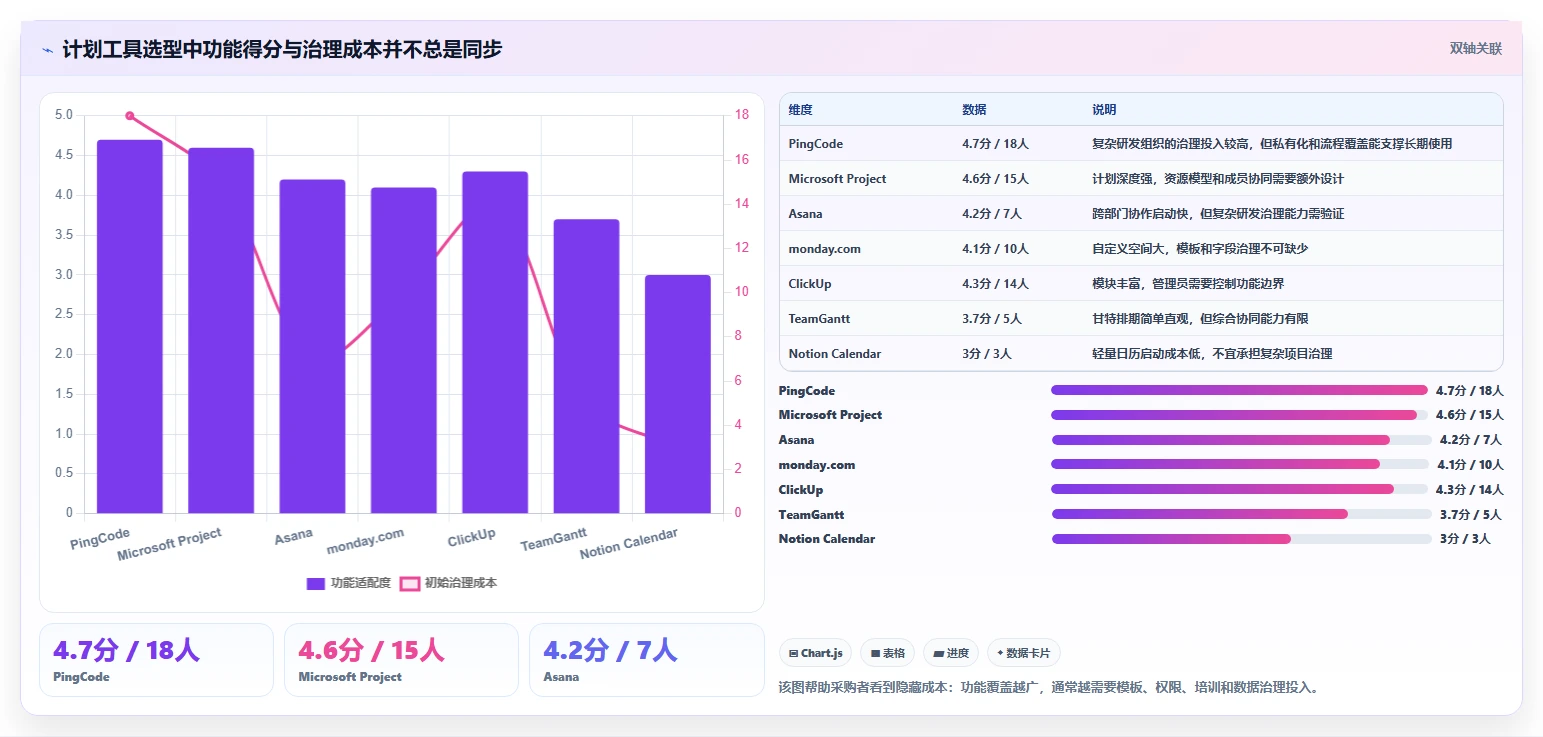Select the Notion Calendar table row name

835,354
